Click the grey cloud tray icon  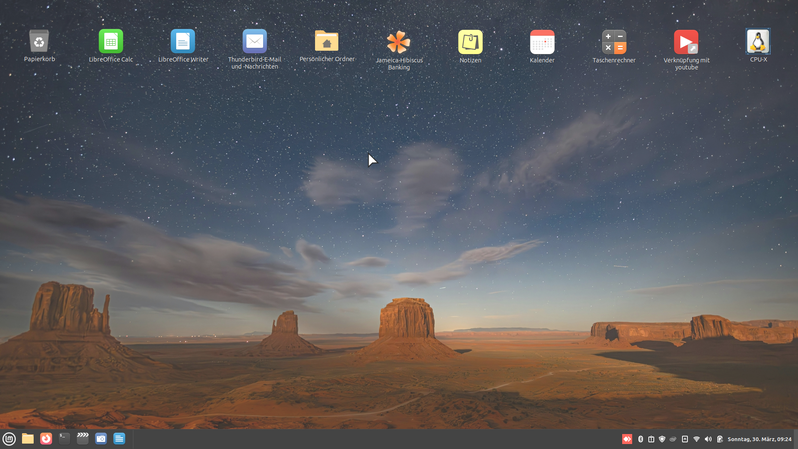[673, 439]
